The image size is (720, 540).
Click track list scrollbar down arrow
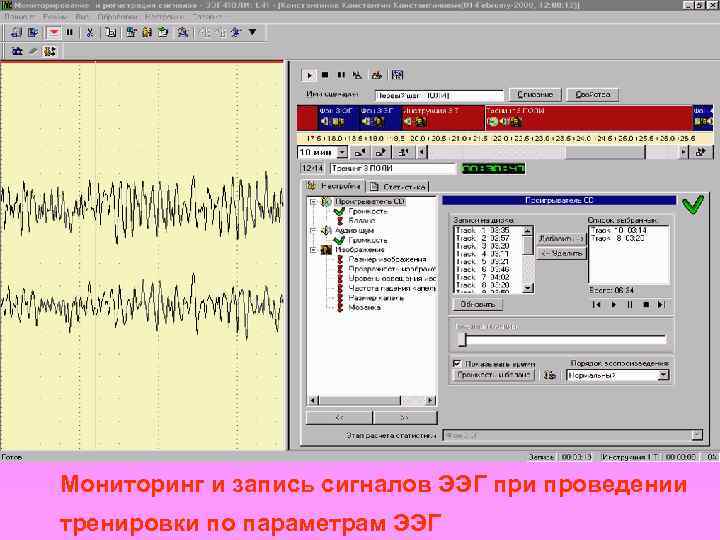click(528, 288)
